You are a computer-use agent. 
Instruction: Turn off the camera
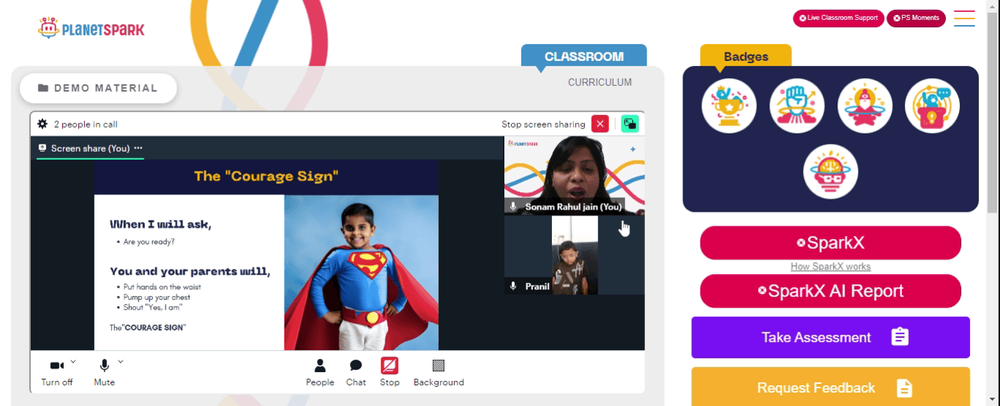pos(57,372)
